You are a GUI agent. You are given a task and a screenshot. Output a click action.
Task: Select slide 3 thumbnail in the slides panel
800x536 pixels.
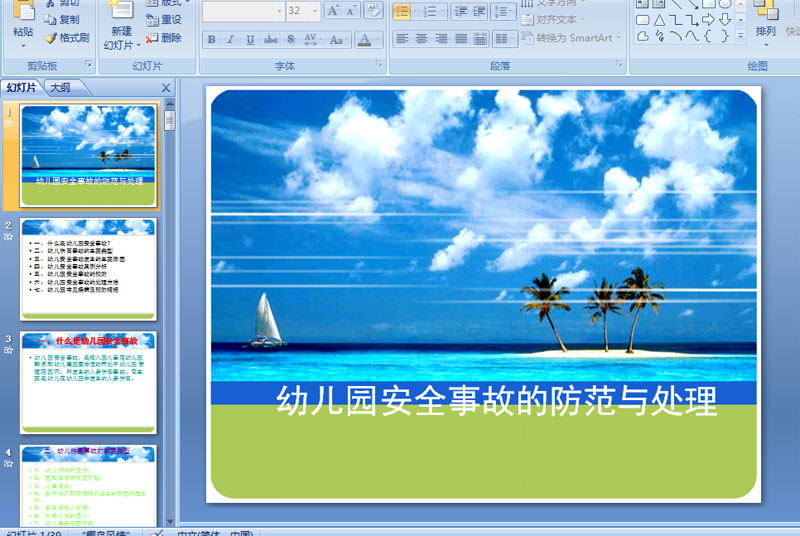click(x=89, y=383)
